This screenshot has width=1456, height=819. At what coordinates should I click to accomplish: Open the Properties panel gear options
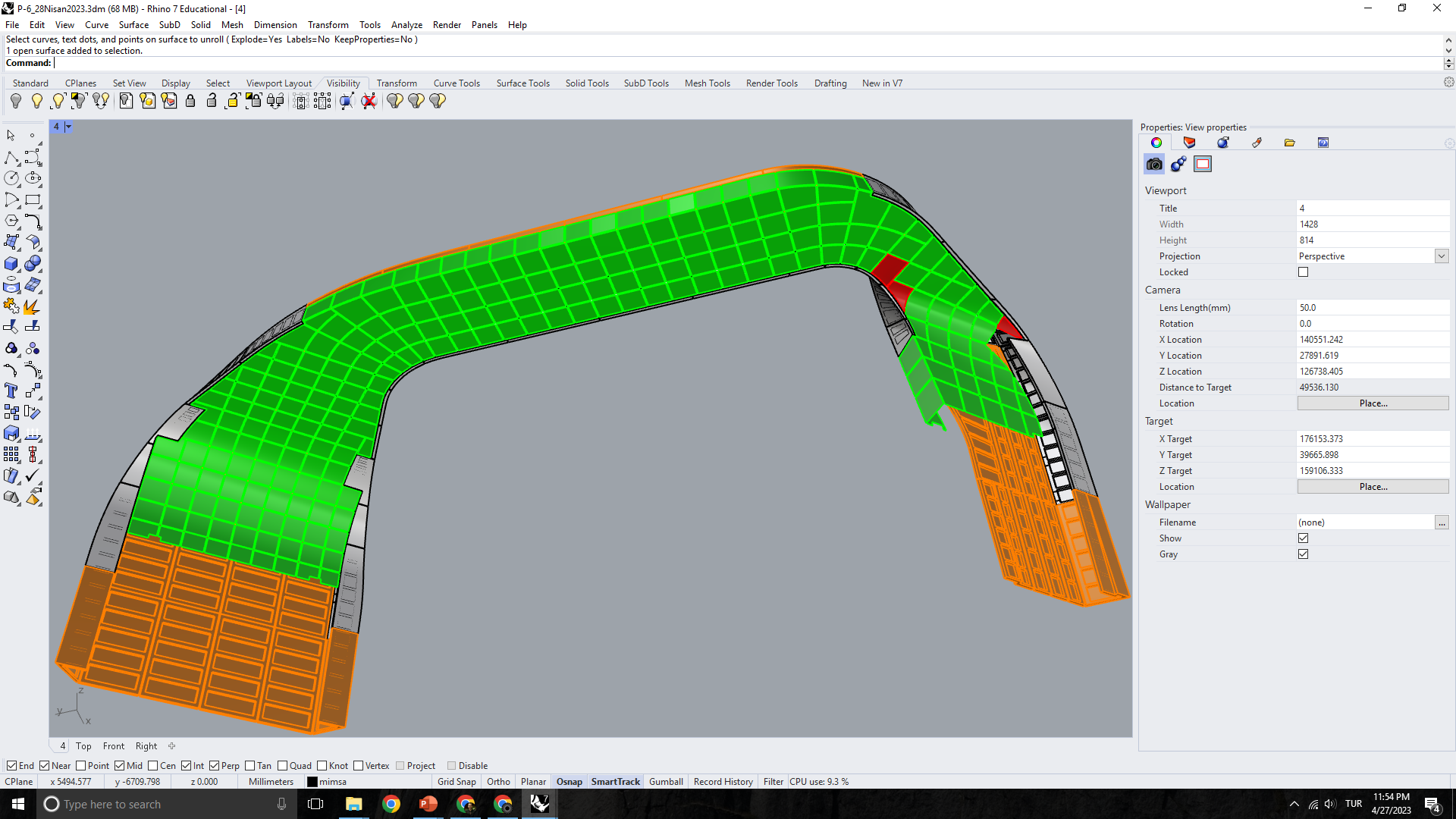coord(1449,143)
